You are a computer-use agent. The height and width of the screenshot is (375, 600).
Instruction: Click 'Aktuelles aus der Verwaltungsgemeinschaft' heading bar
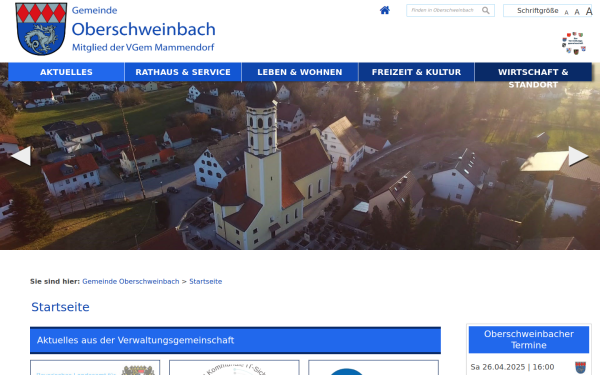tap(235, 340)
